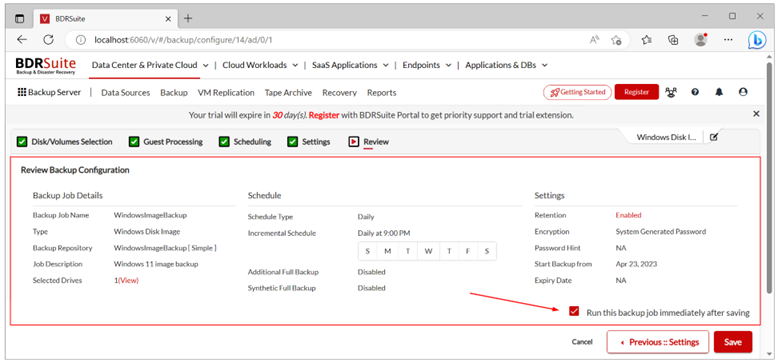Click the browser back arrow
Viewport: 778px width, 363px height.
[22, 40]
